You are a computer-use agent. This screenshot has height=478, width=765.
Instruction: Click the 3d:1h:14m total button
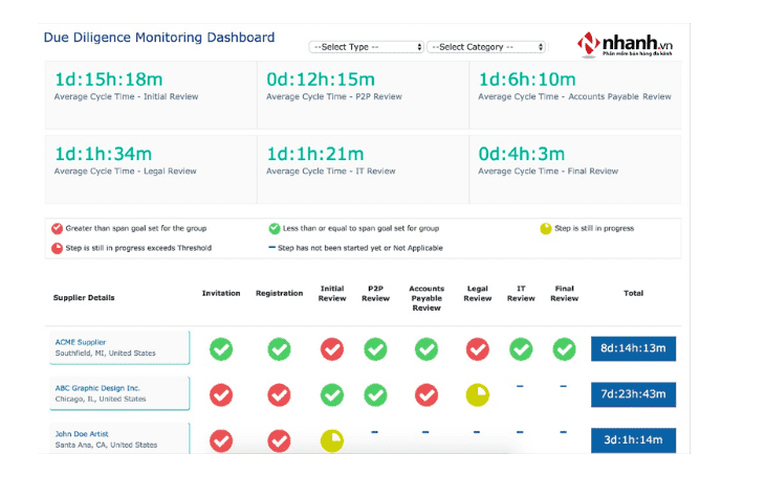click(x=633, y=440)
